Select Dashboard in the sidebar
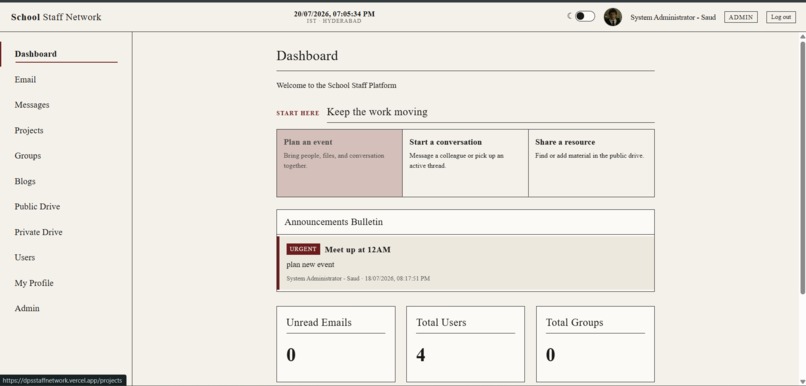The image size is (806, 386). point(66,54)
